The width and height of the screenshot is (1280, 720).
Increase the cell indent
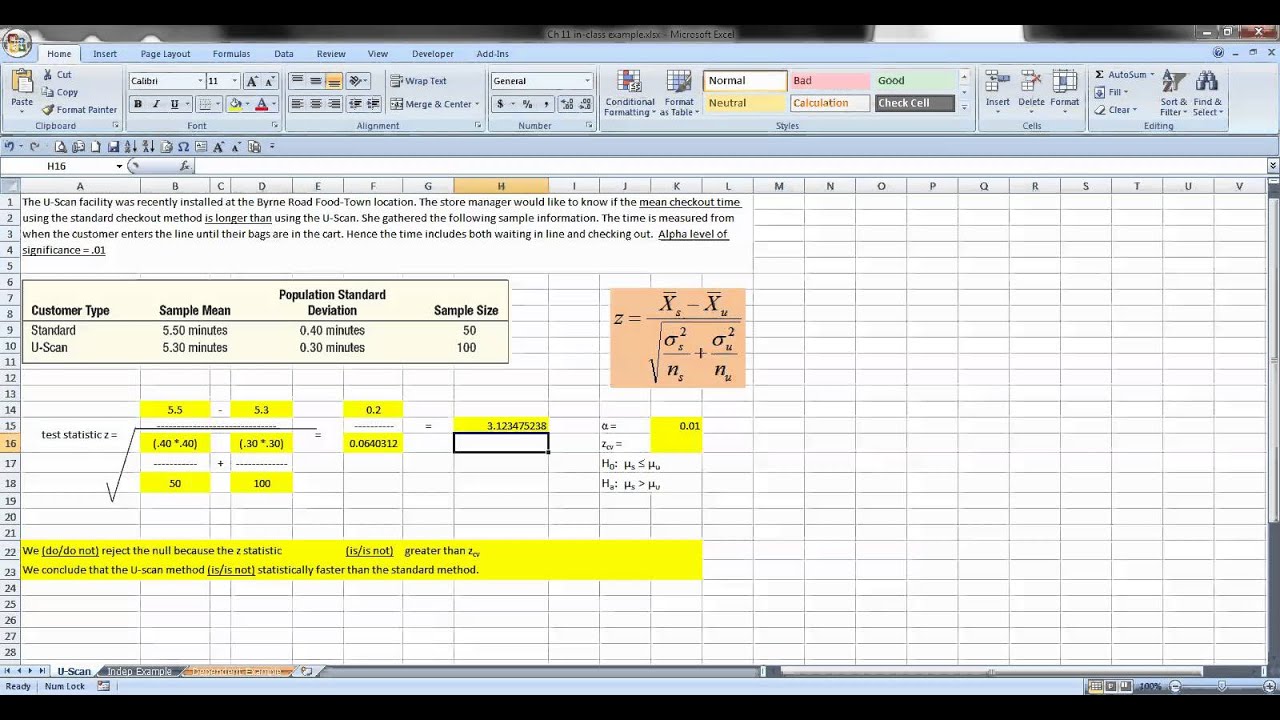point(371,104)
